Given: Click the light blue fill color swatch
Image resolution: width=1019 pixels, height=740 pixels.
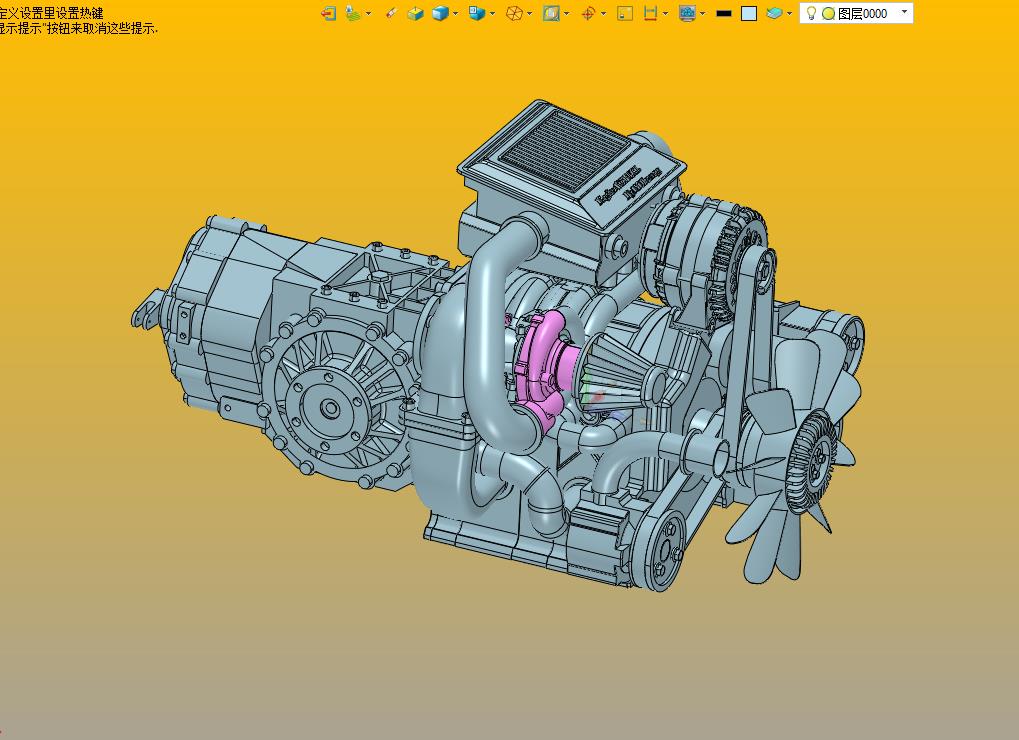Looking at the screenshot, I should pyautogui.click(x=749, y=13).
